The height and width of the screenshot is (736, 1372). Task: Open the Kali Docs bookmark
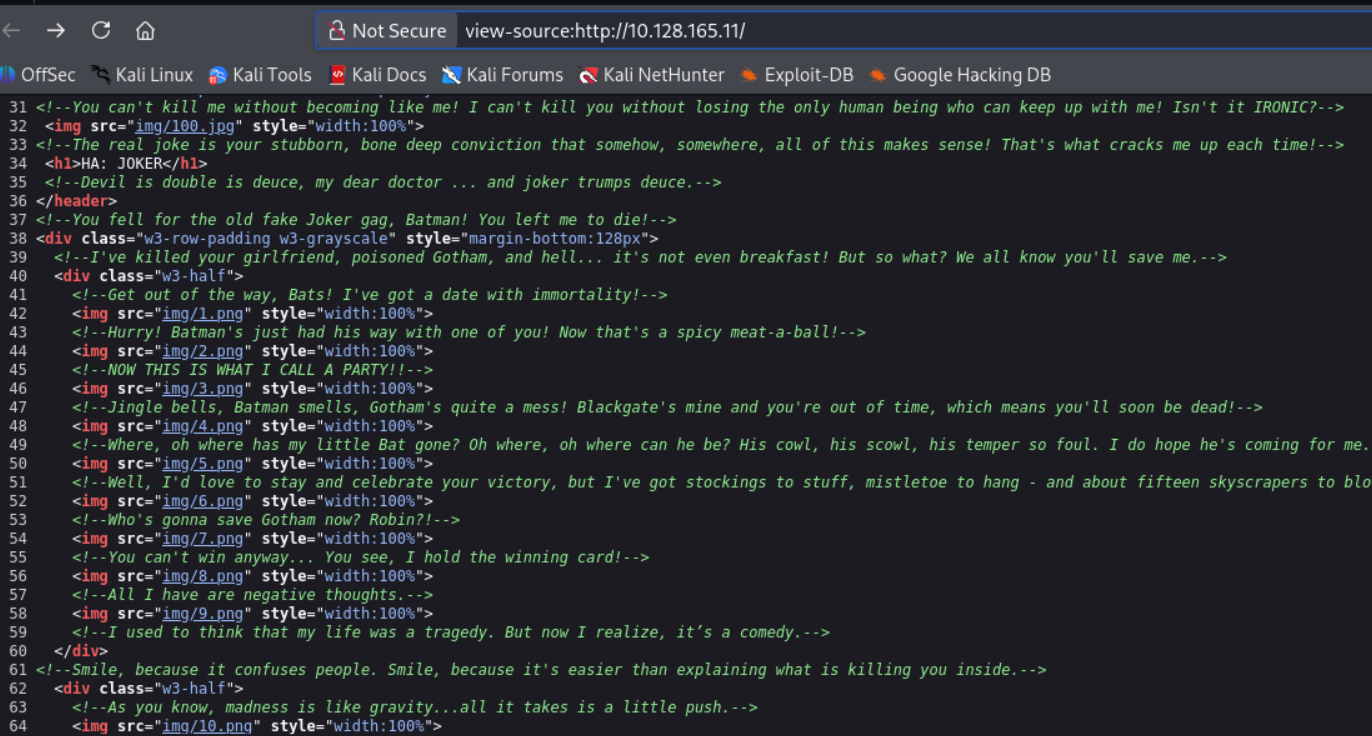coord(378,75)
